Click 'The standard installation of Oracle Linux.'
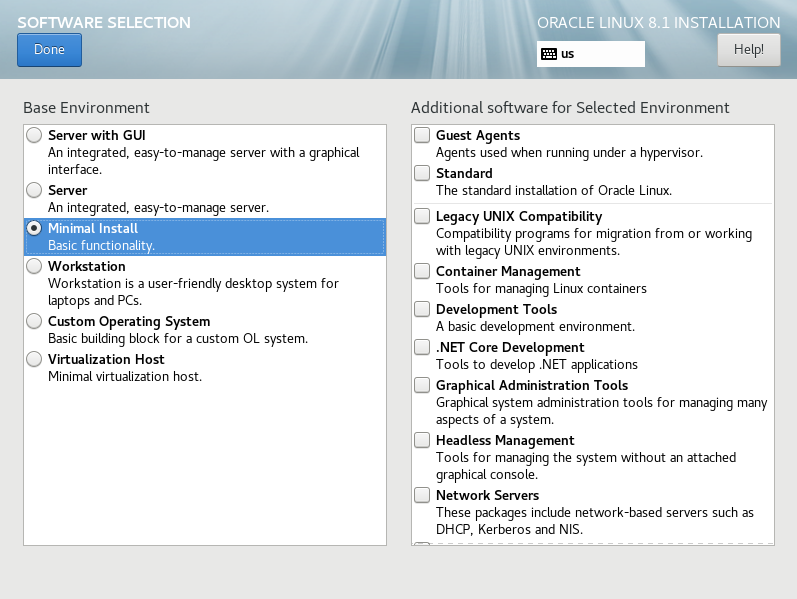Screen dimensions: 797x599 tap(554, 191)
